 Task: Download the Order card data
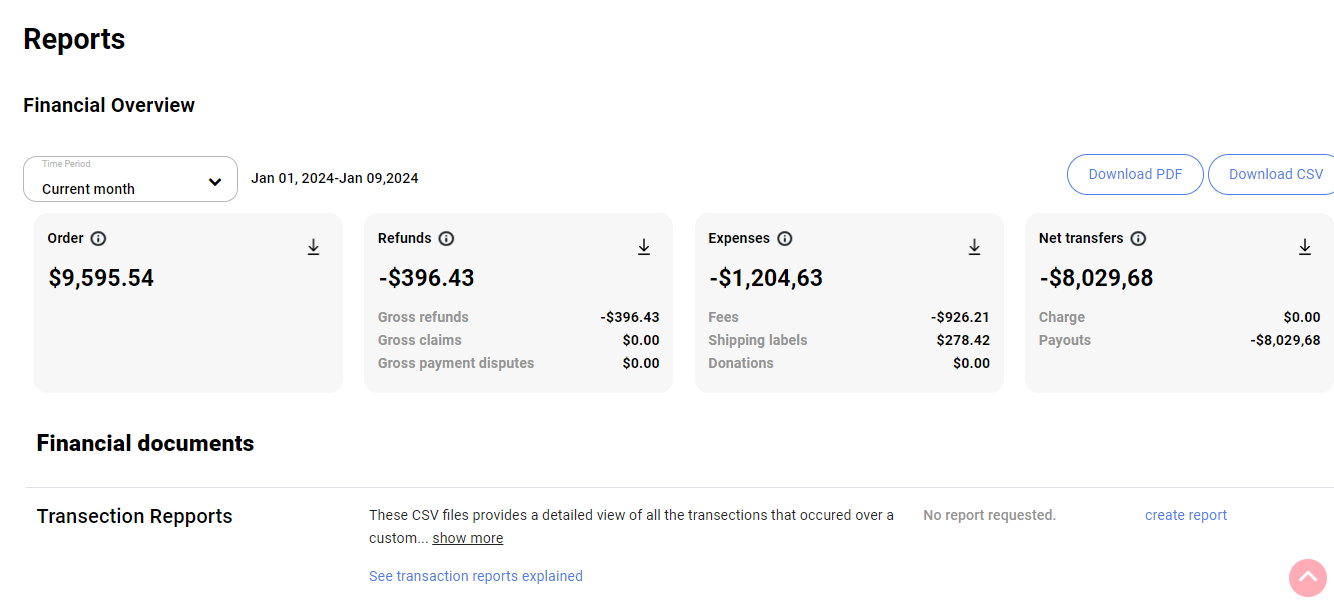[x=313, y=247]
